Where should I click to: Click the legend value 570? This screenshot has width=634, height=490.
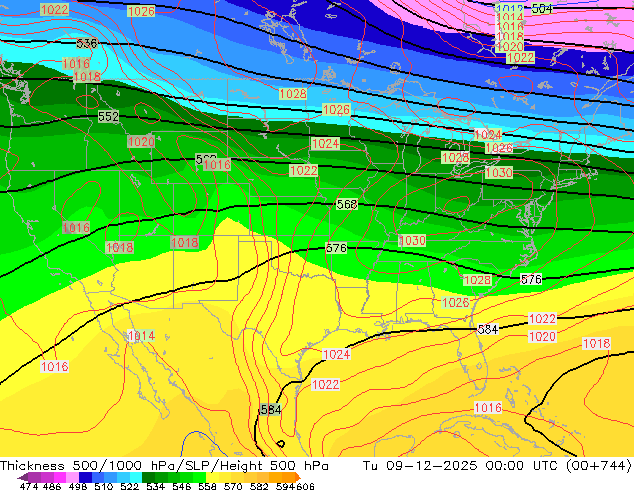pos(233,486)
